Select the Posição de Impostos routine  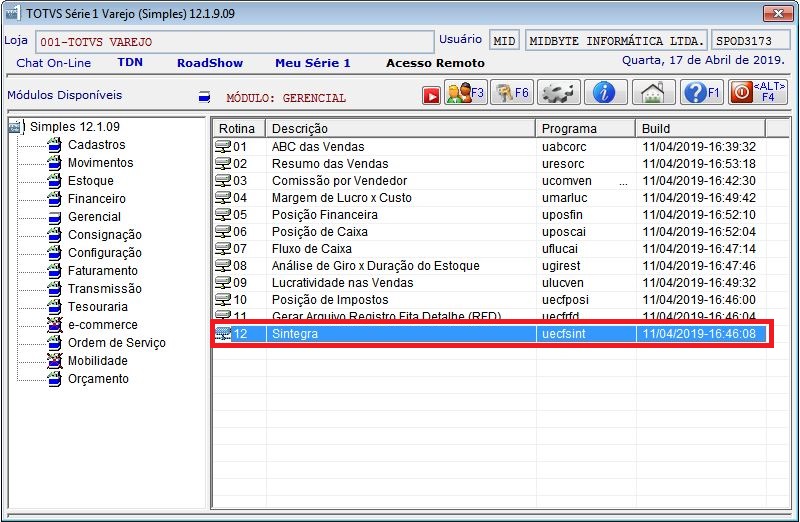pos(490,300)
